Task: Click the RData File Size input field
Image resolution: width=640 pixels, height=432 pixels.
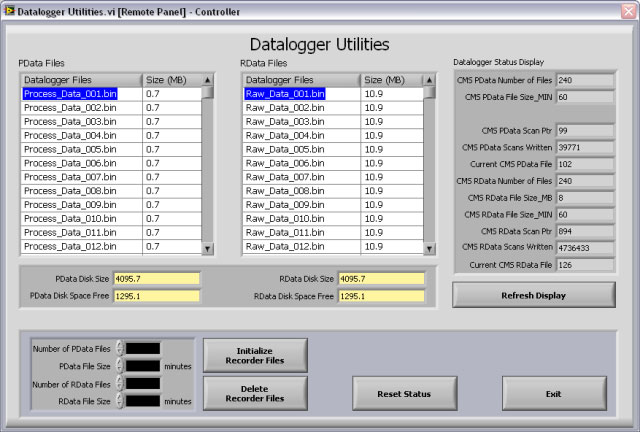Action: (x=143, y=401)
